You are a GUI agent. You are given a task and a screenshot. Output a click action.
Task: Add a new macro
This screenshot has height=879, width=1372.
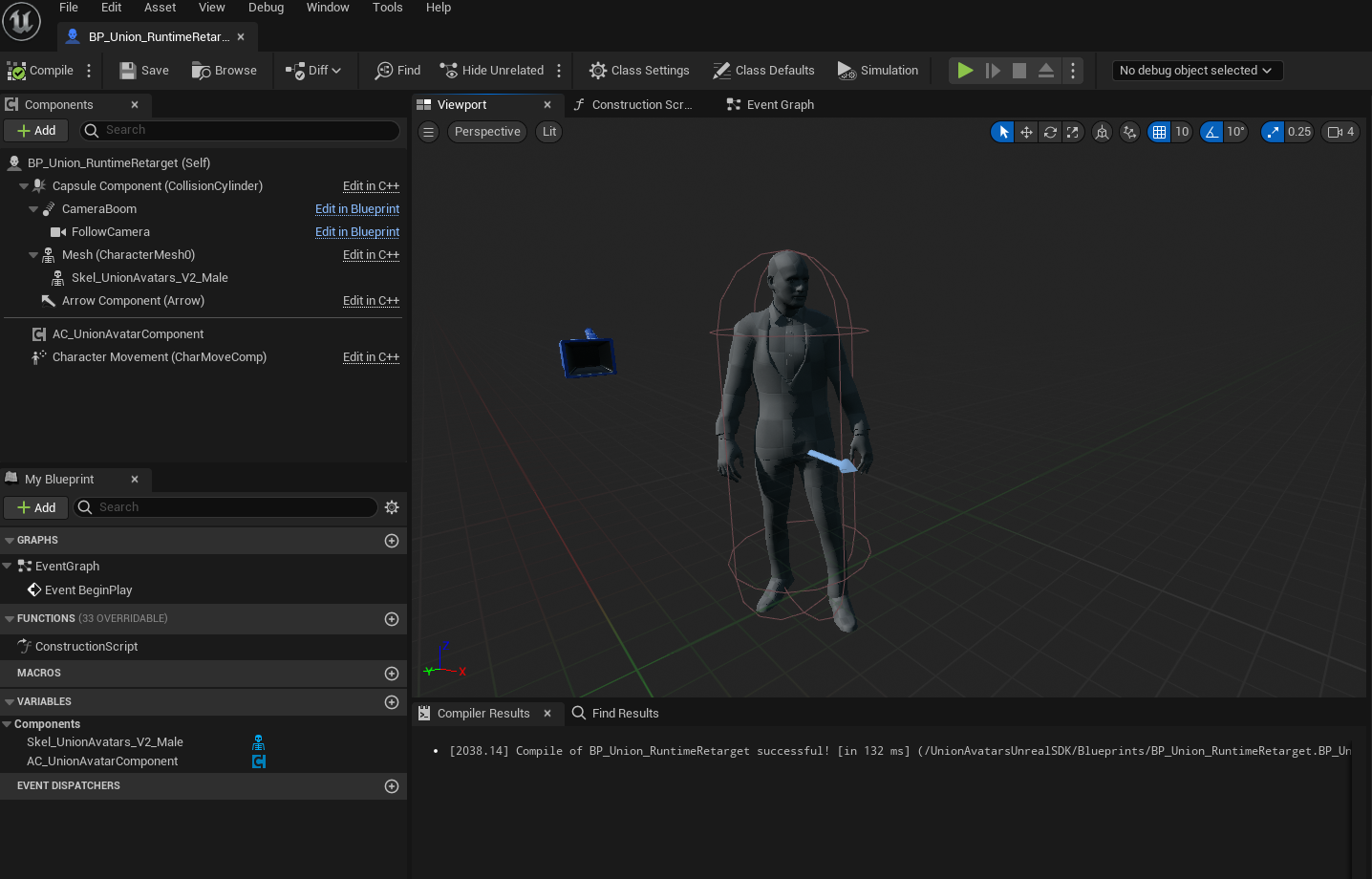point(392,674)
